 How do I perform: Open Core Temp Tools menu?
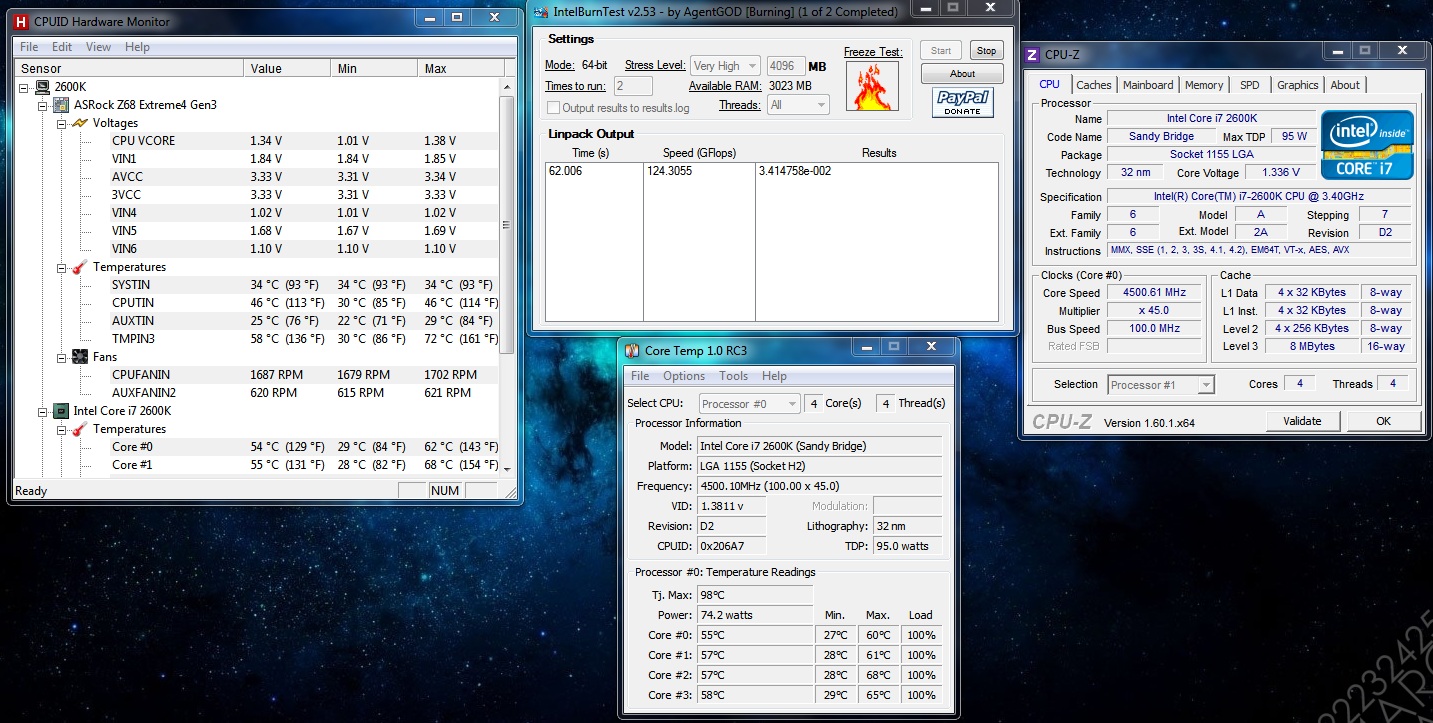[x=733, y=376]
